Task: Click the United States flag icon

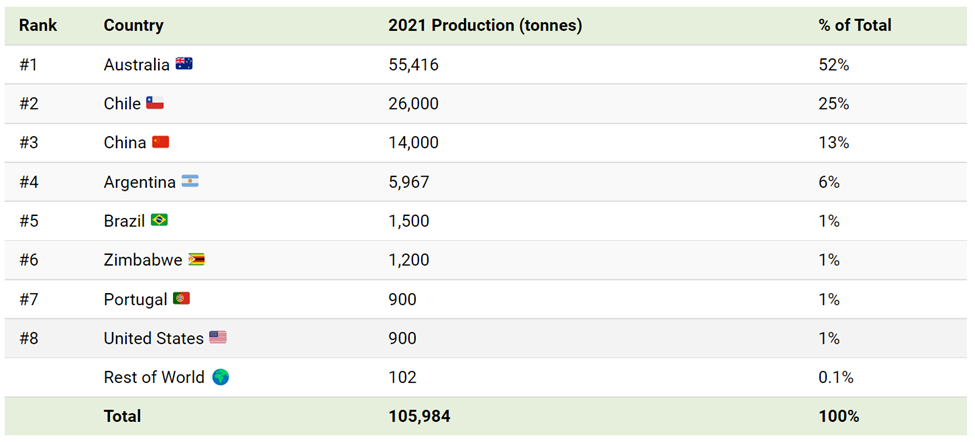Action: coord(218,337)
